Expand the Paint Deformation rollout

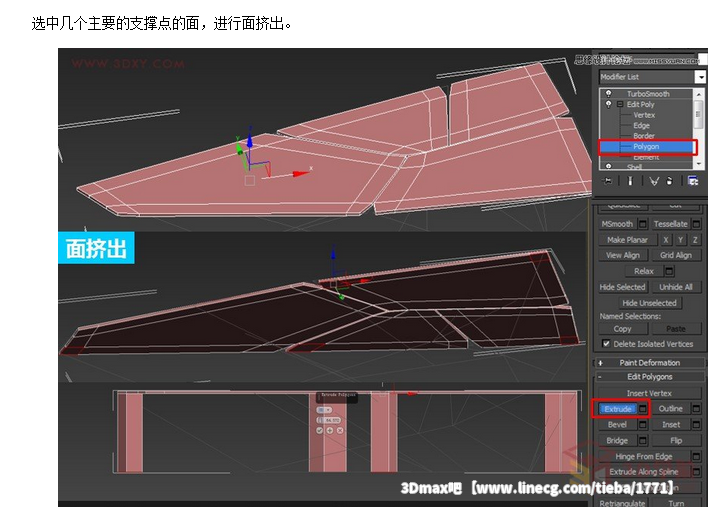(x=649, y=362)
